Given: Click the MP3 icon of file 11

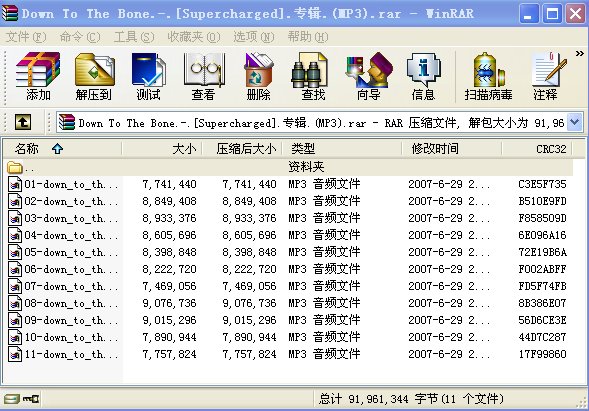Looking at the screenshot, I should coord(15,354).
